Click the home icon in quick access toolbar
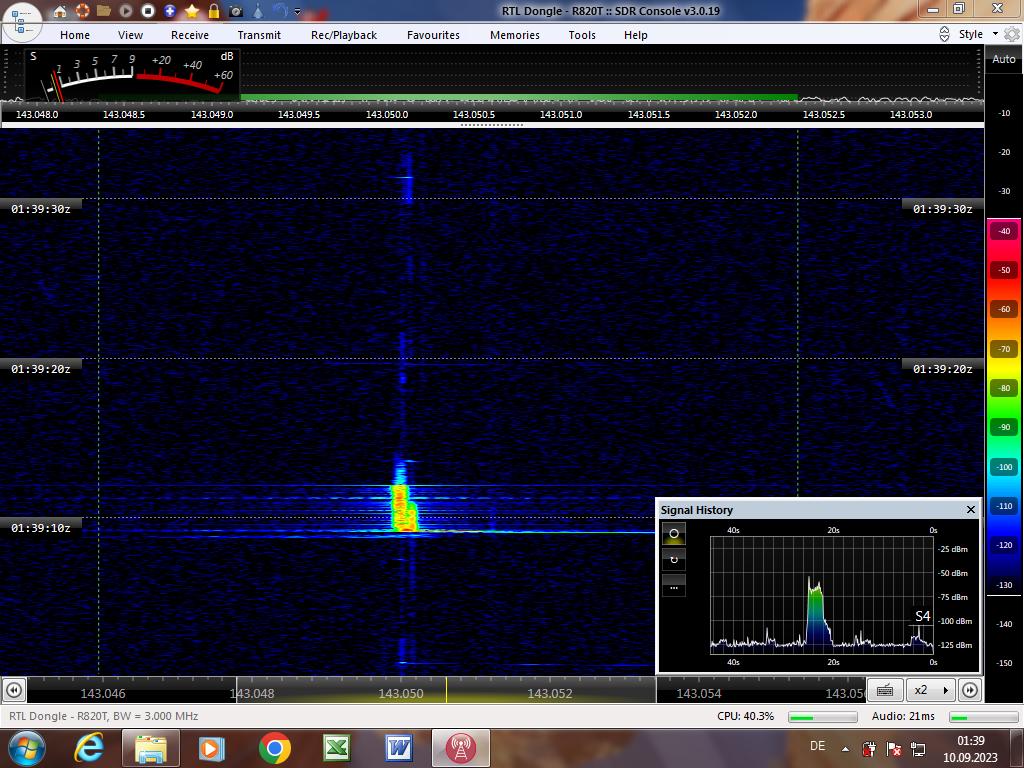Viewport: 1024px width, 768px height. pos(59,11)
